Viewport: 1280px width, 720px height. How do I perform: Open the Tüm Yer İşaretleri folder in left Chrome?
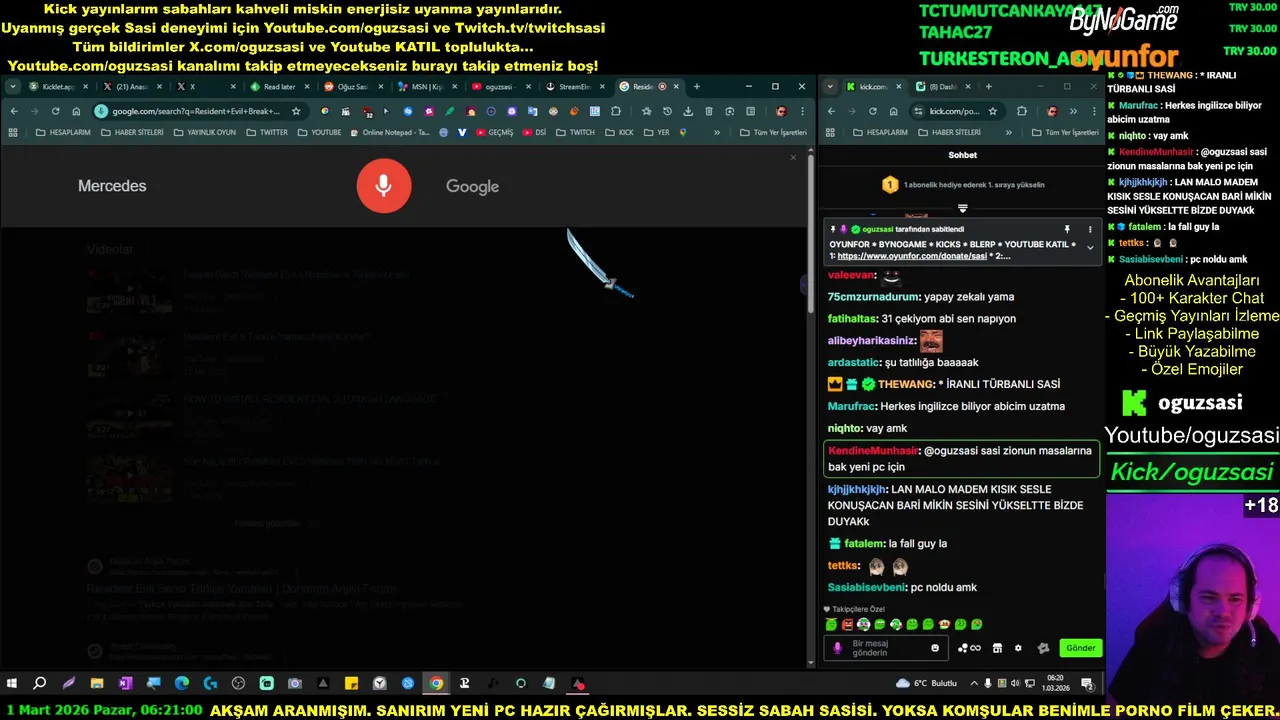pyautogui.click(x=773, y=132)
